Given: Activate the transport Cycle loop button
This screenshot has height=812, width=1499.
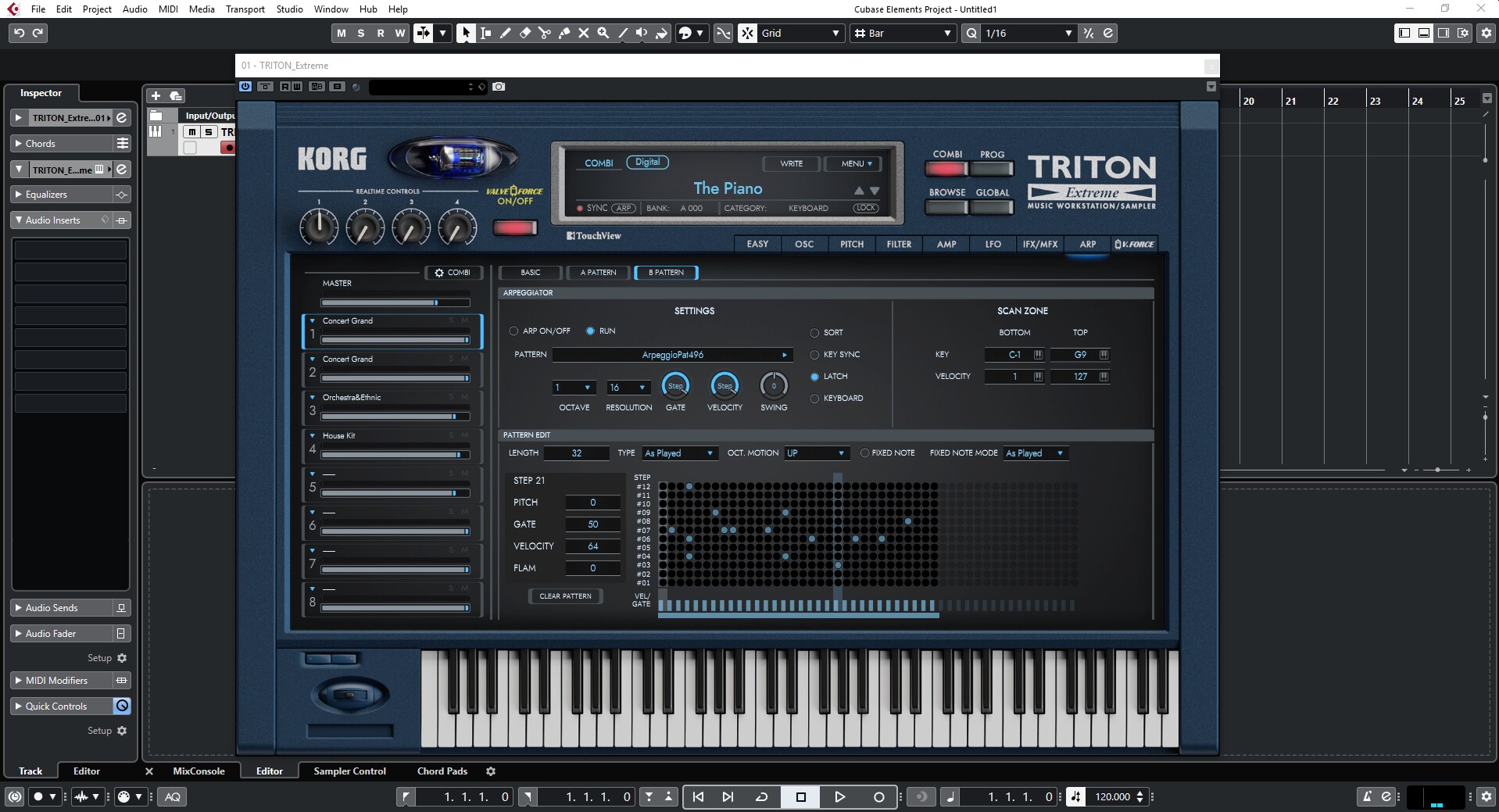Looking at the screenshot, I should click(760, 796).
